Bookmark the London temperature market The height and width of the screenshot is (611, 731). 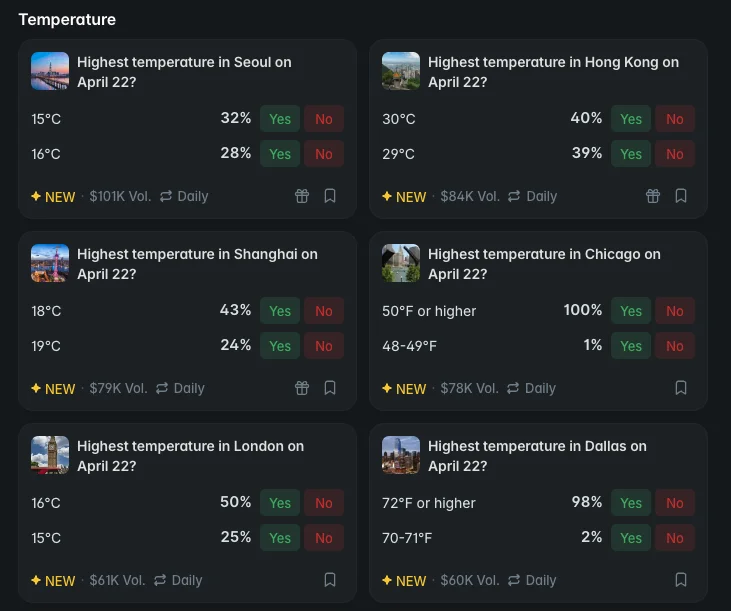tap(330, 580)
